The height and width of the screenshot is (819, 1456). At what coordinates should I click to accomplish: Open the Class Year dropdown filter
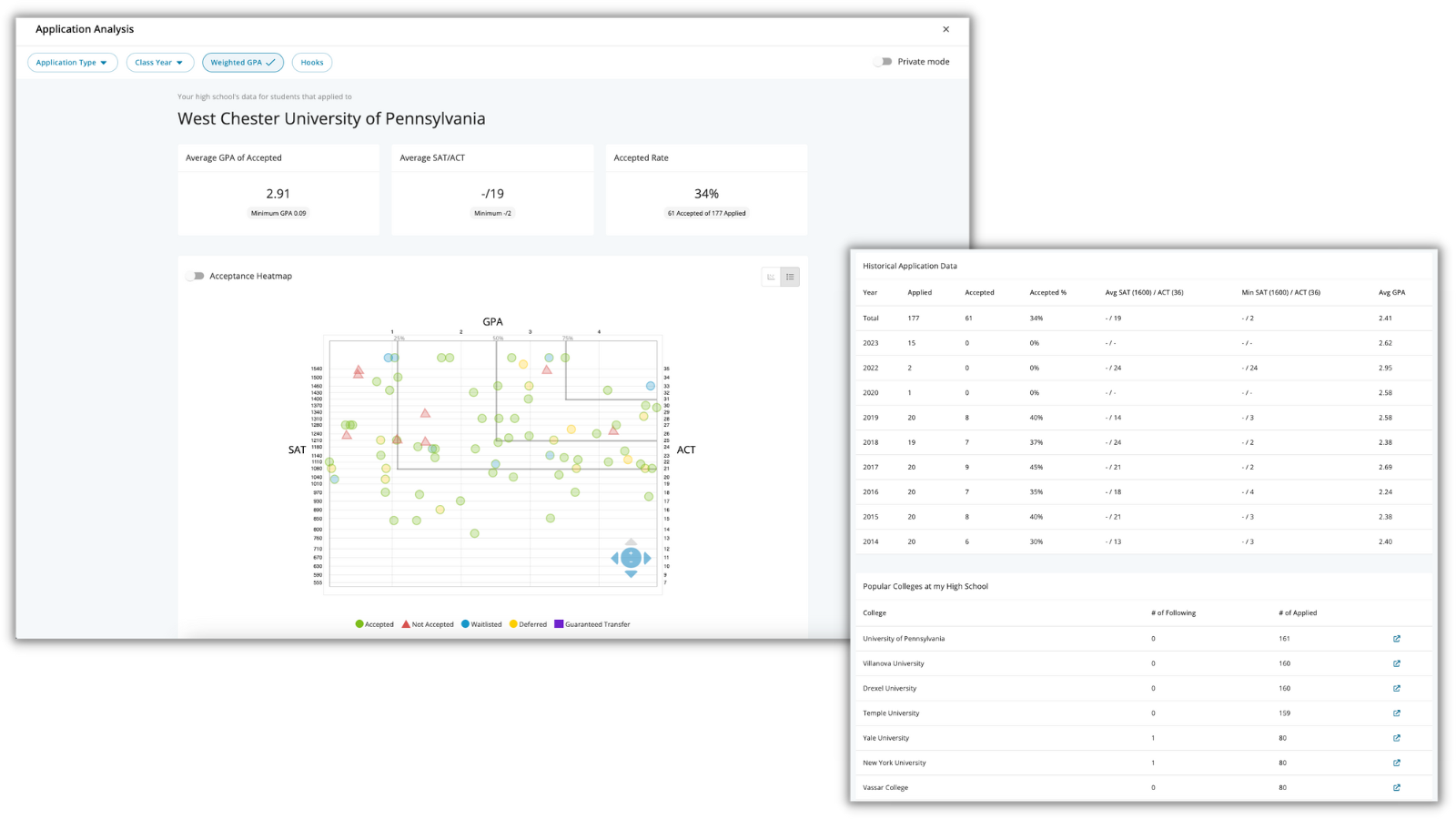tap(159, 63)
